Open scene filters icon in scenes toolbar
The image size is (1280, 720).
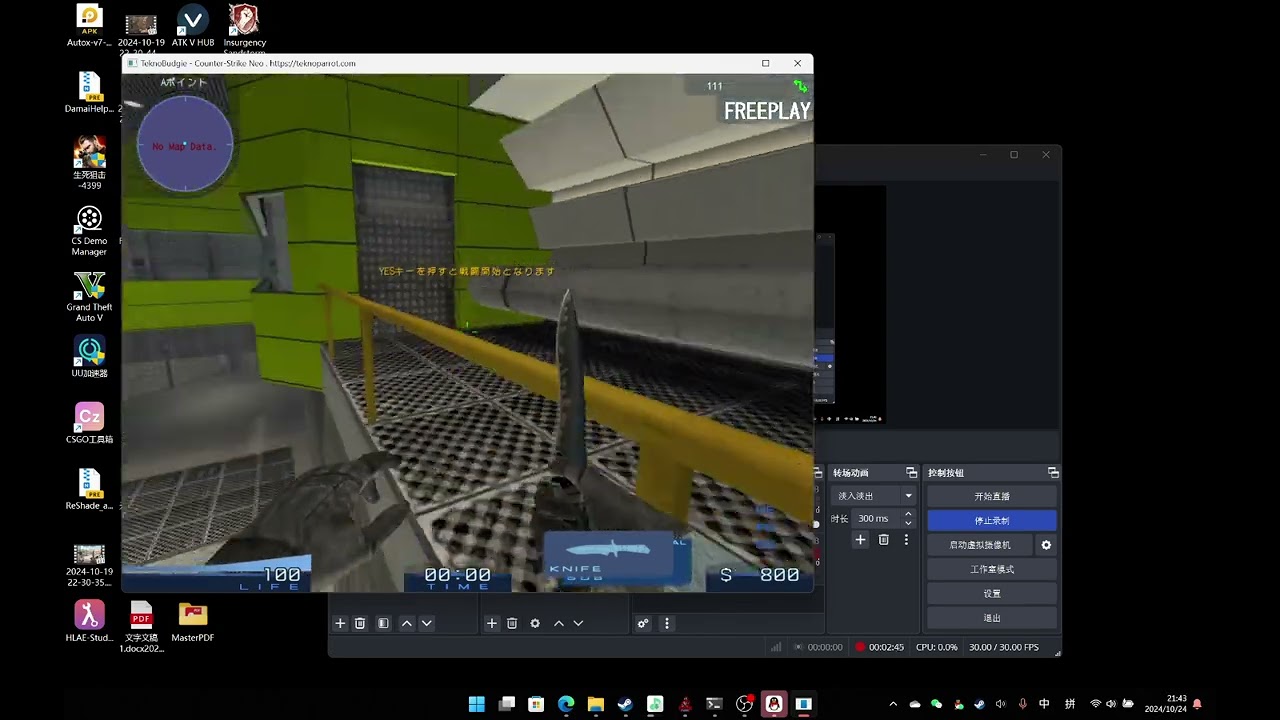(x=383, y=623)
